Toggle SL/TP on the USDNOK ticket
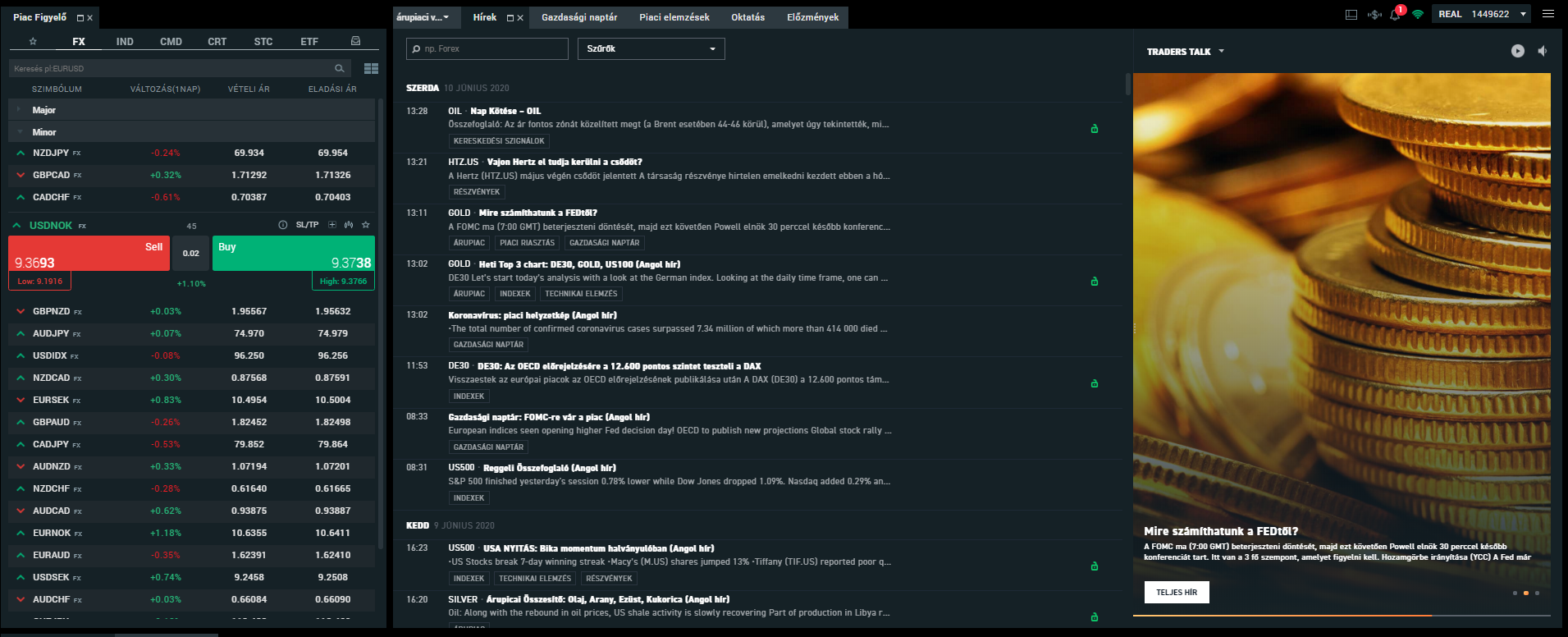 coord(307,225)
